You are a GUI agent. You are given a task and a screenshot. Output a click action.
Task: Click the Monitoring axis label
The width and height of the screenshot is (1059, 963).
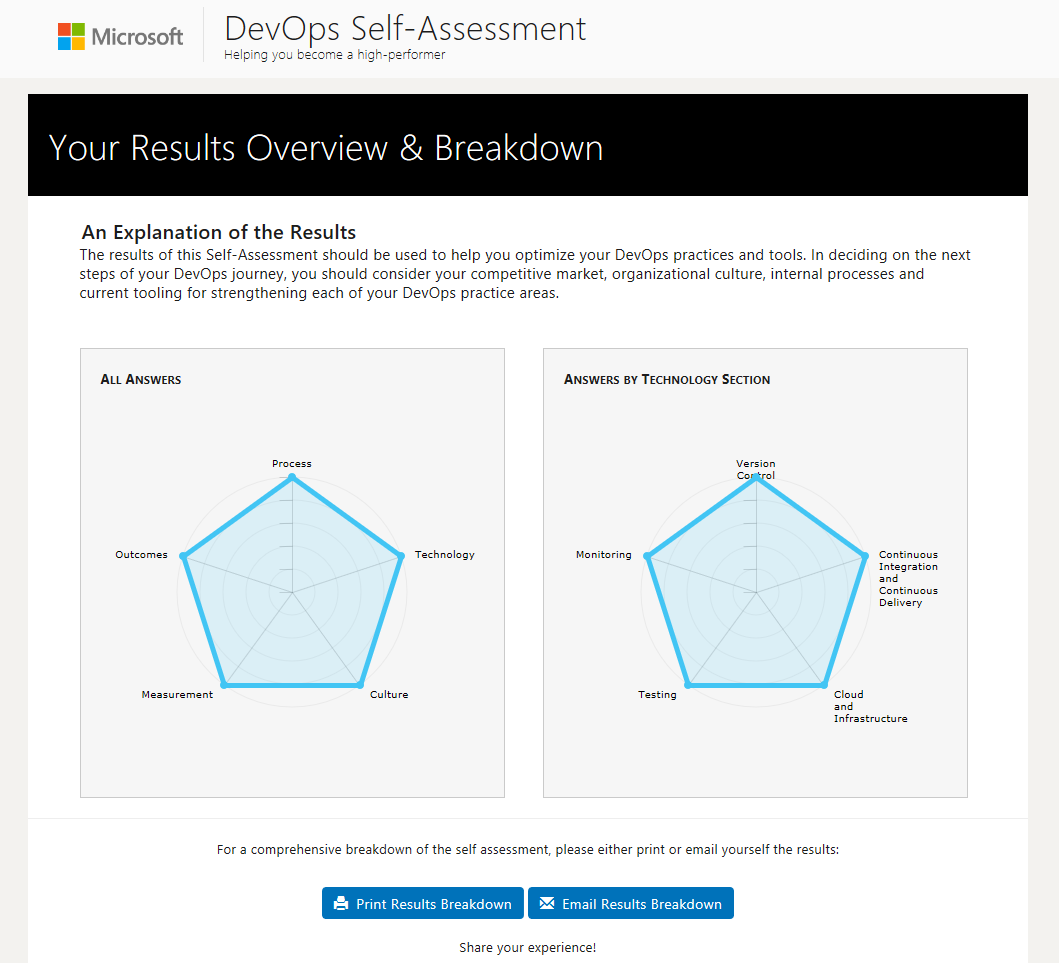(604, 554)
